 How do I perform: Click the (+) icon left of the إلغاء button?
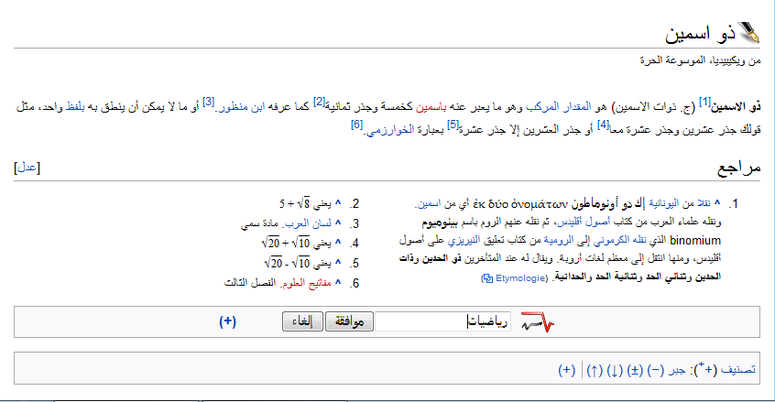[227, 322]
